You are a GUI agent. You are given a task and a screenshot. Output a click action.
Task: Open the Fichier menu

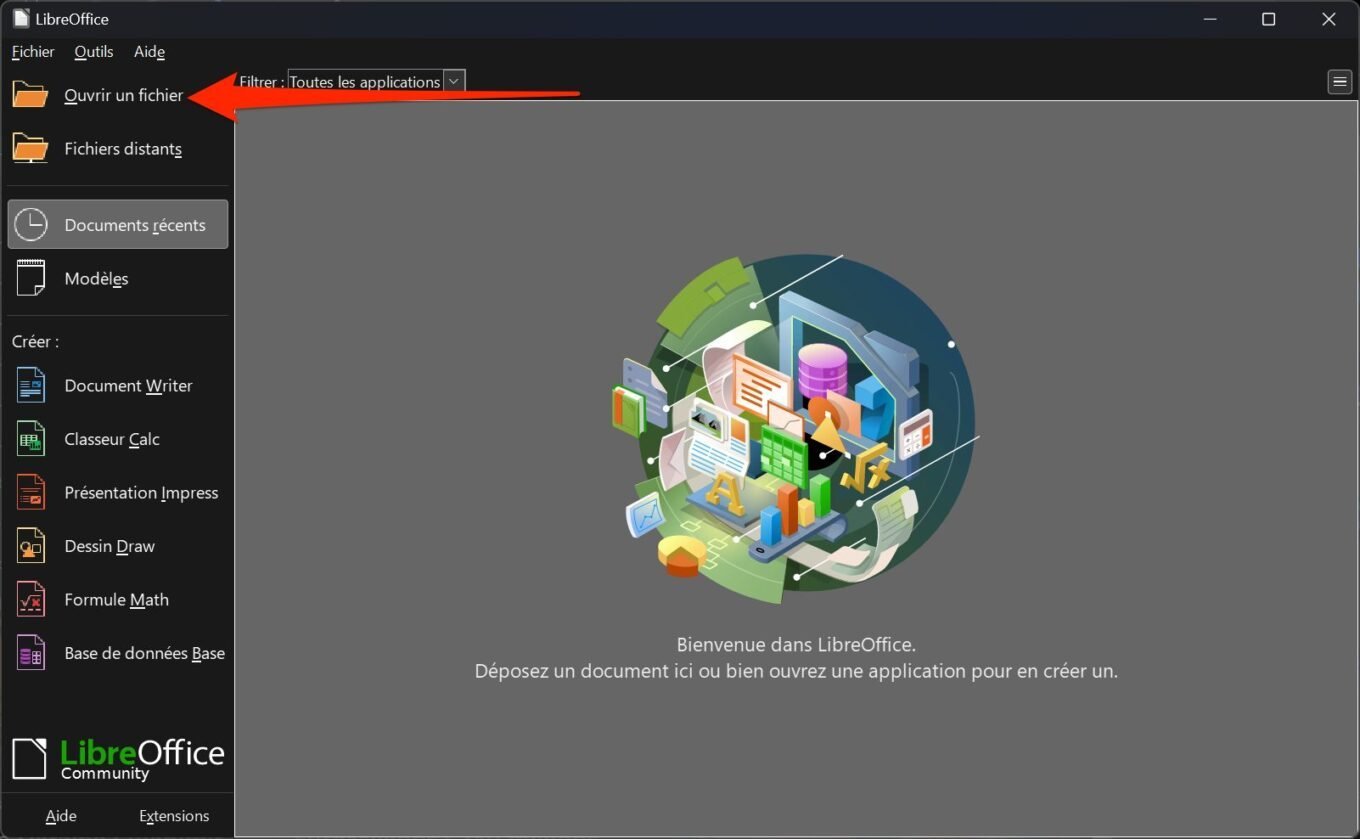pyautogui.click(x=33, y=52)
